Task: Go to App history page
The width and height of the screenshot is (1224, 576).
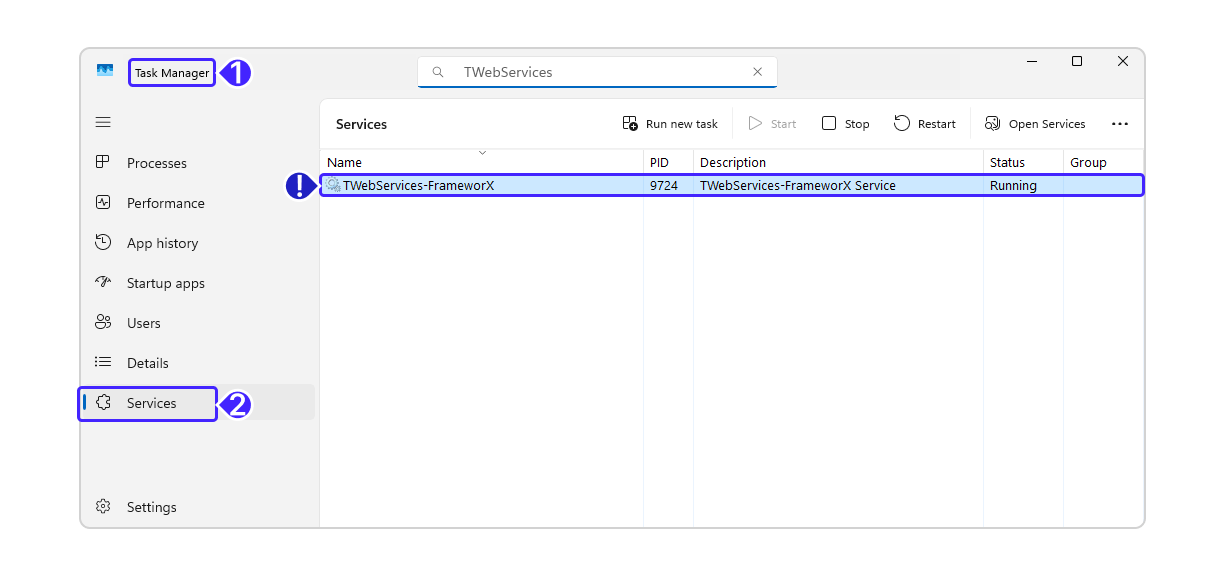Action: tap(163, 243)
